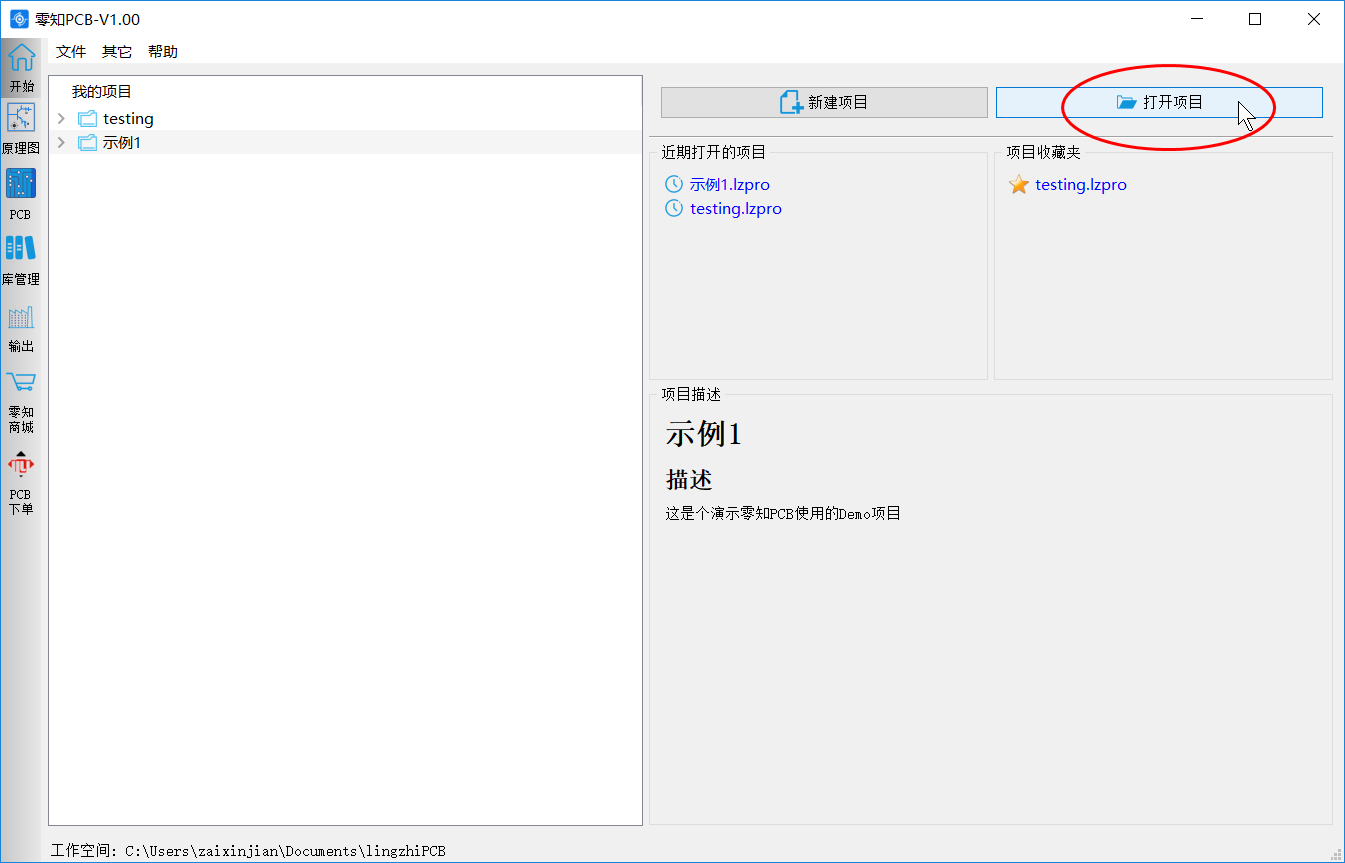The height and width of the screenshot is (863, 1345).
Task: Expand the testing project tree node
Action: point(61,119)
